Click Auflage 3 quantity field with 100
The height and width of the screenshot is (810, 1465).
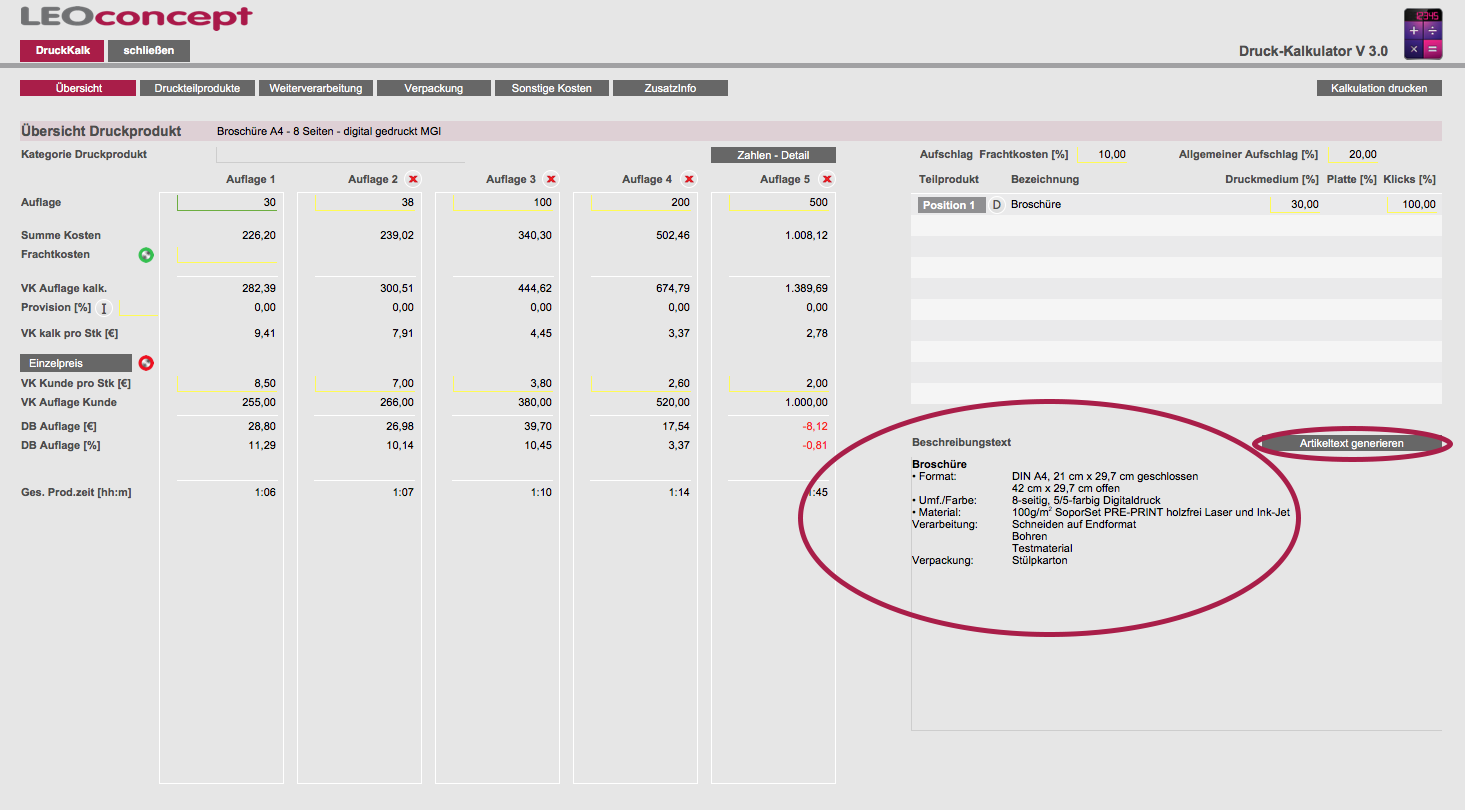(x=504, y=202)
